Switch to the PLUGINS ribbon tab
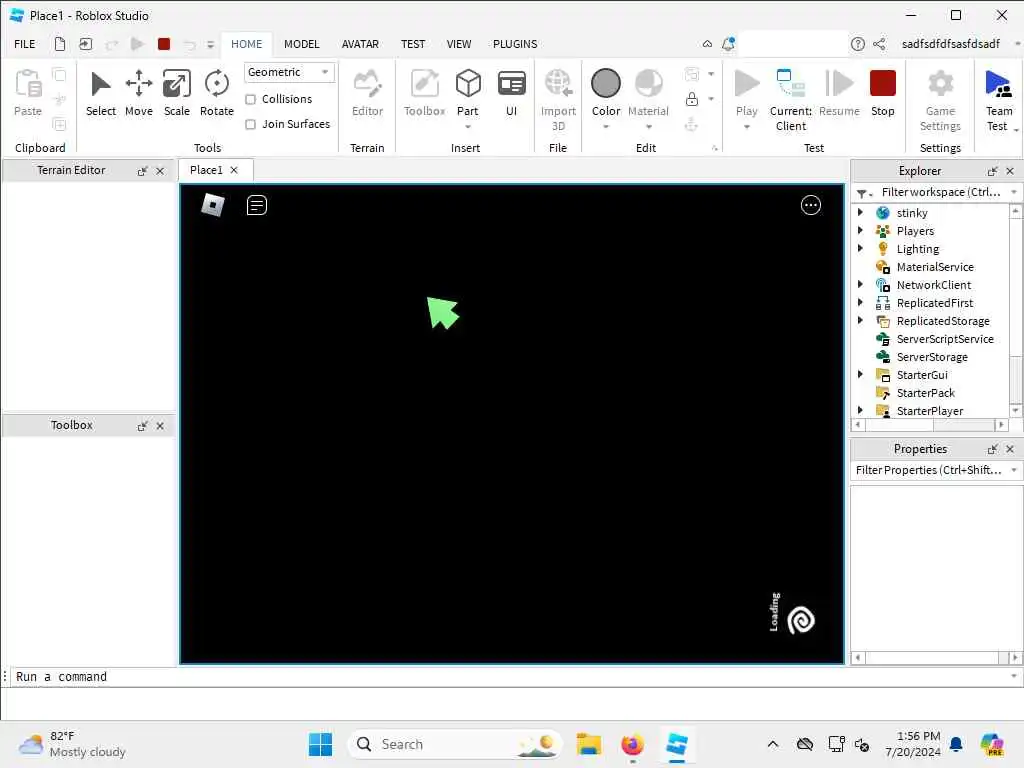The height and width of the screenshot is (768, 1024). pyautogui.click(x=515, y=44)
